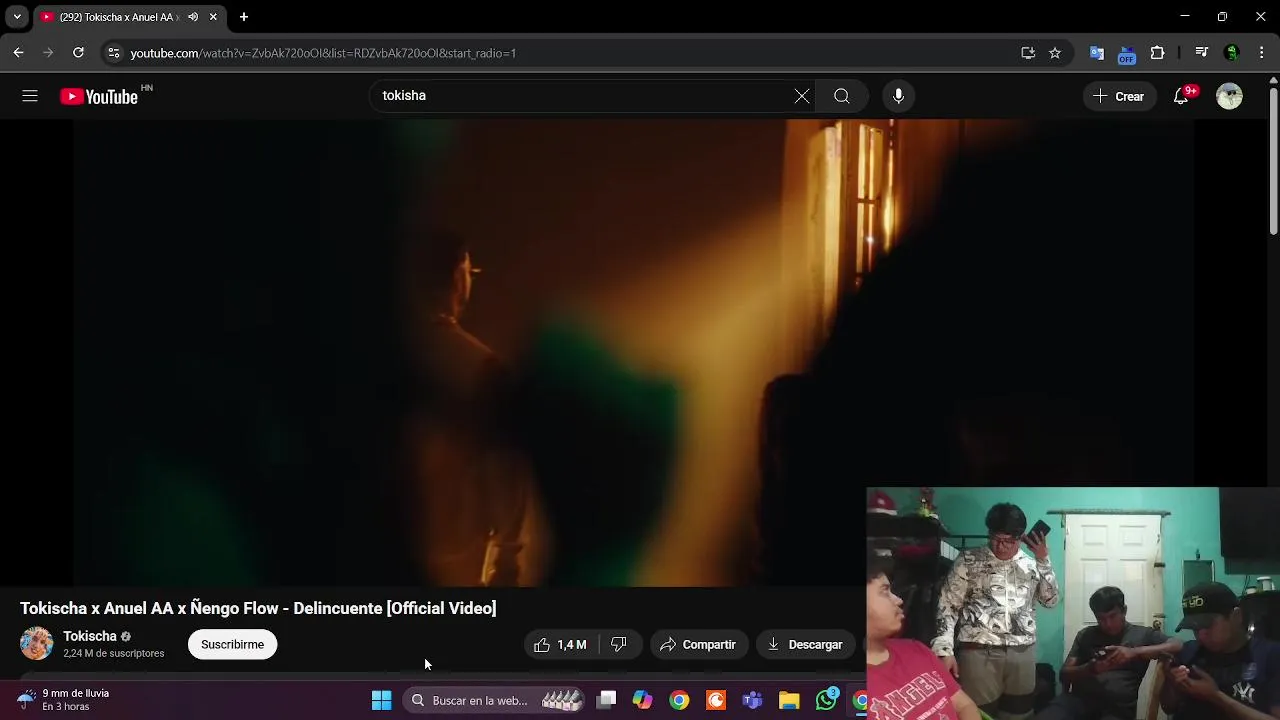Open the Tokischa channel name link

pos(90,636)
